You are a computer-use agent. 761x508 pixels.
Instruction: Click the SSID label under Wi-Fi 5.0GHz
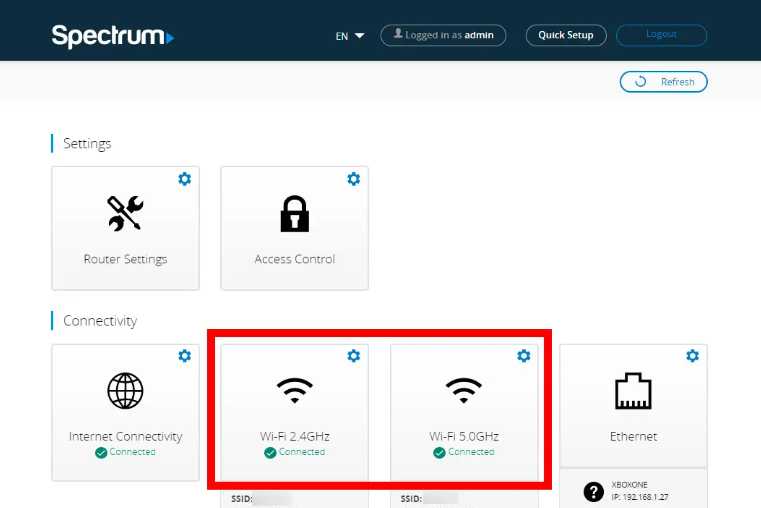(x=411, y=499)
